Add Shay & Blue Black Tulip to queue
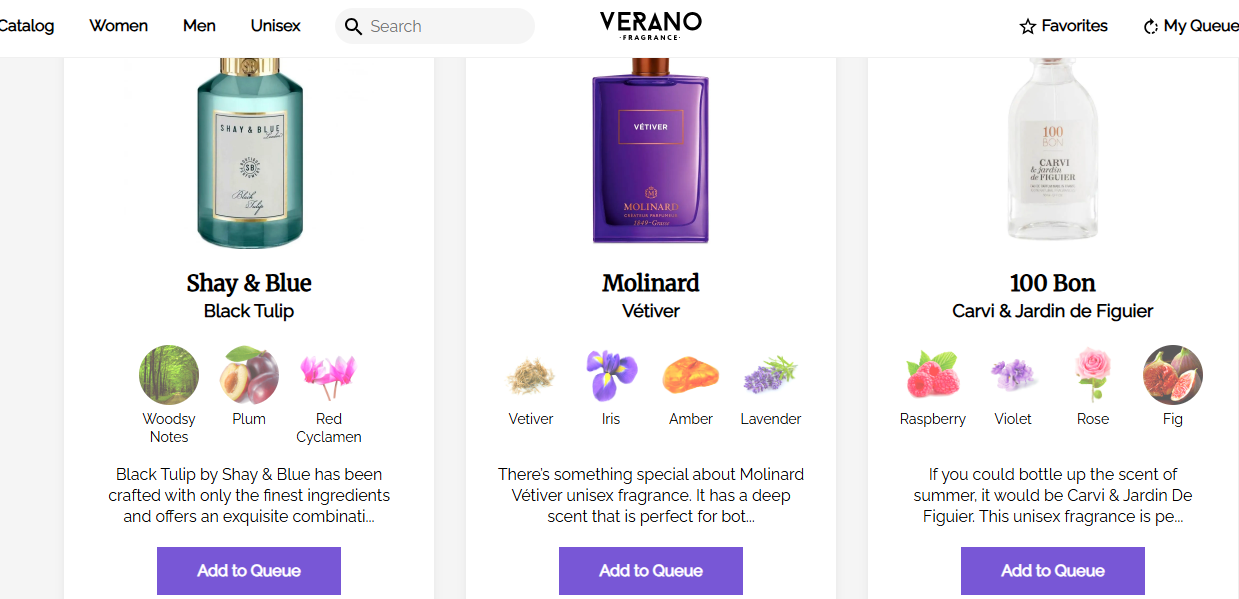Image resolution: width=1239 pixels, height=599 pixels. [249, 571]
